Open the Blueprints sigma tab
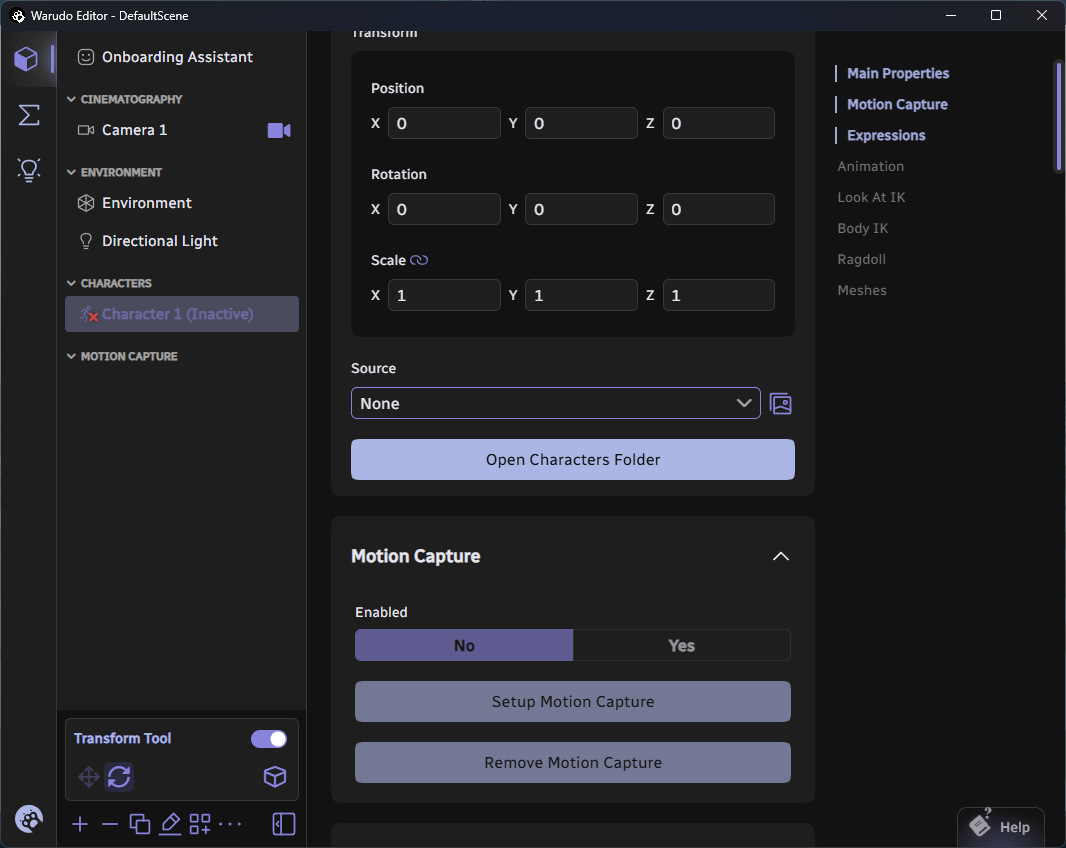Screen dimensions: 1066x848 click(29, 115)
